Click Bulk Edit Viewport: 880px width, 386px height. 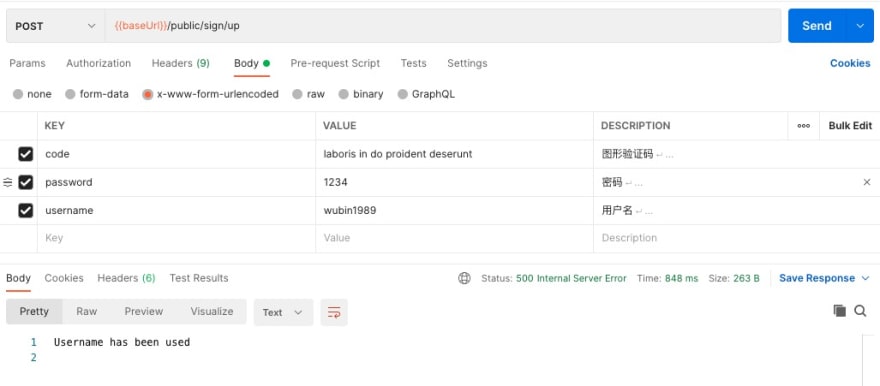(x=850, y=126)
